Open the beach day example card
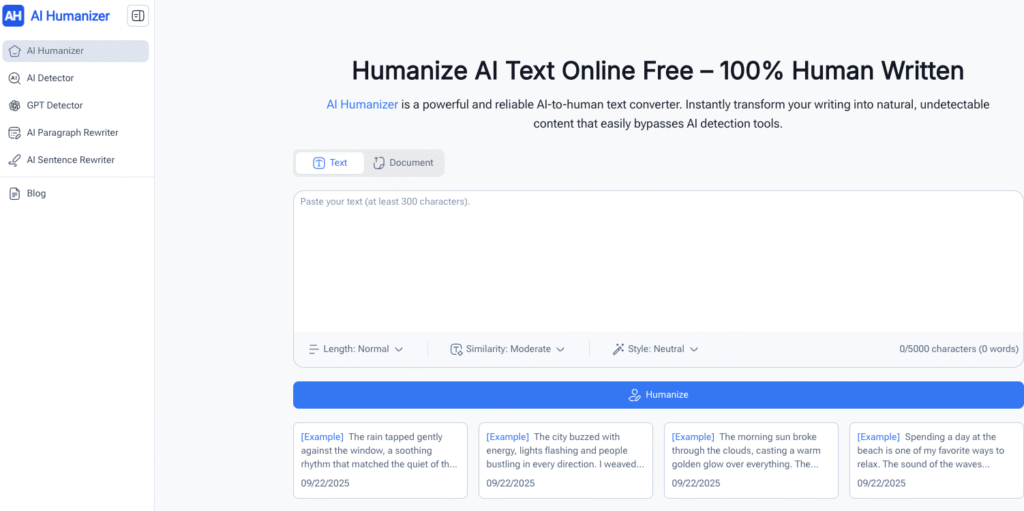Screen dimensions: 1024x511 coord(936,460)
